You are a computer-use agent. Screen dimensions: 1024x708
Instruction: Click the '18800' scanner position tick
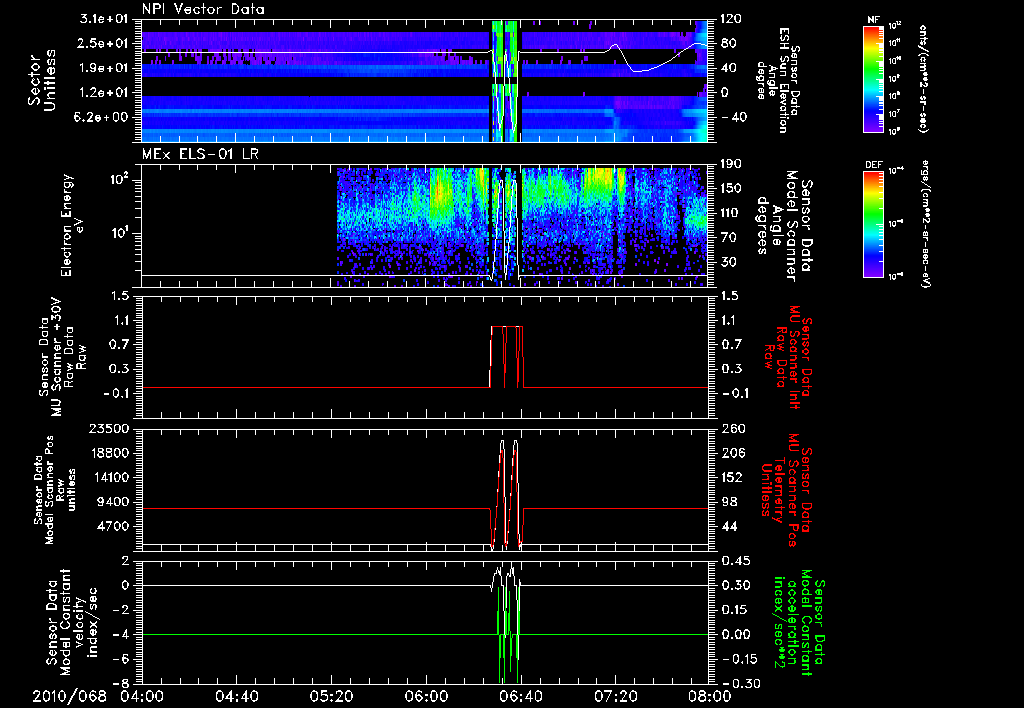108,453
